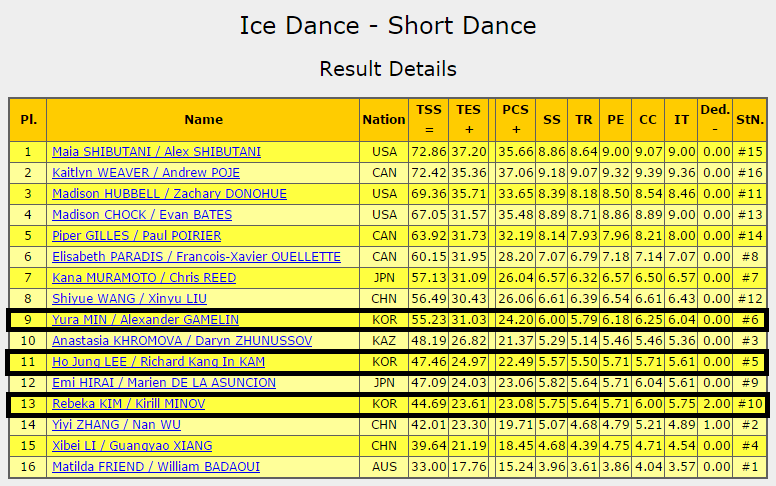Open Kaitlyn WEAVER / Andrew POJE link
This screenshot has height=486, width=776.
pos(146,173)
